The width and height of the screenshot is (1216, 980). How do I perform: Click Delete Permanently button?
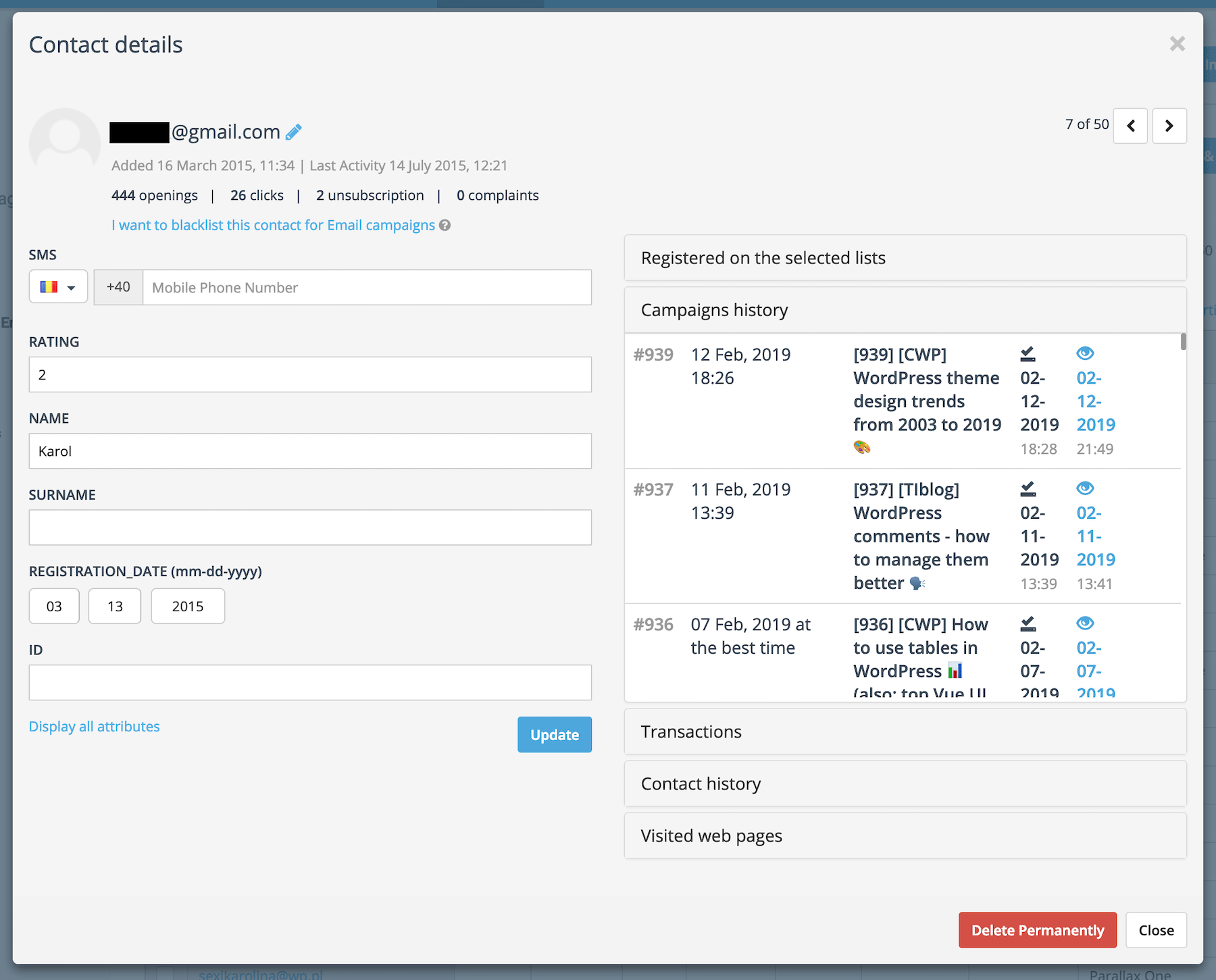(x=1037, y=930)
